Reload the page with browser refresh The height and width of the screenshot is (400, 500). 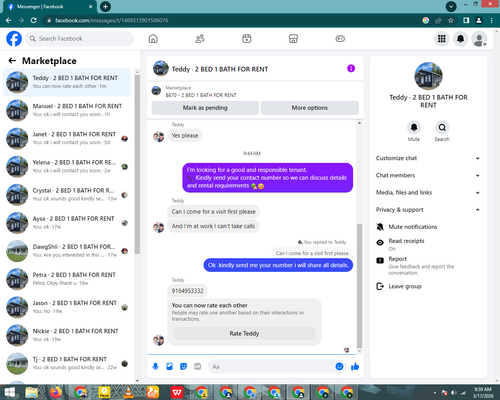33,20
